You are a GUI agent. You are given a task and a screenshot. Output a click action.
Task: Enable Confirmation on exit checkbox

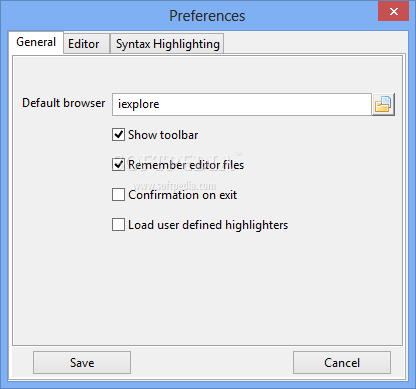click(118, 195)
